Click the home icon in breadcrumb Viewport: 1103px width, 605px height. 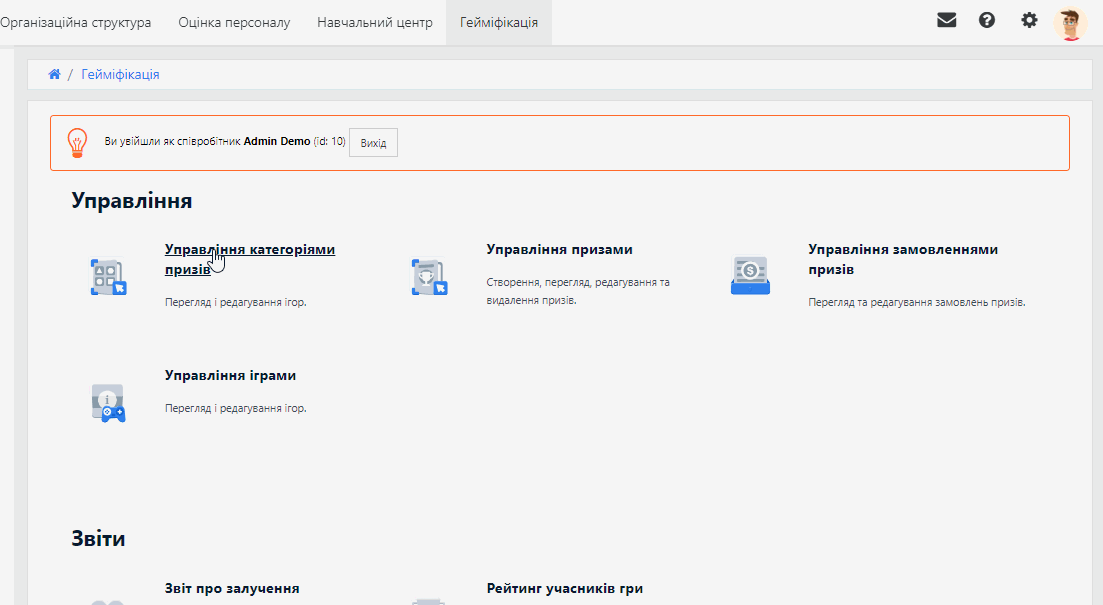pos(54,75)
